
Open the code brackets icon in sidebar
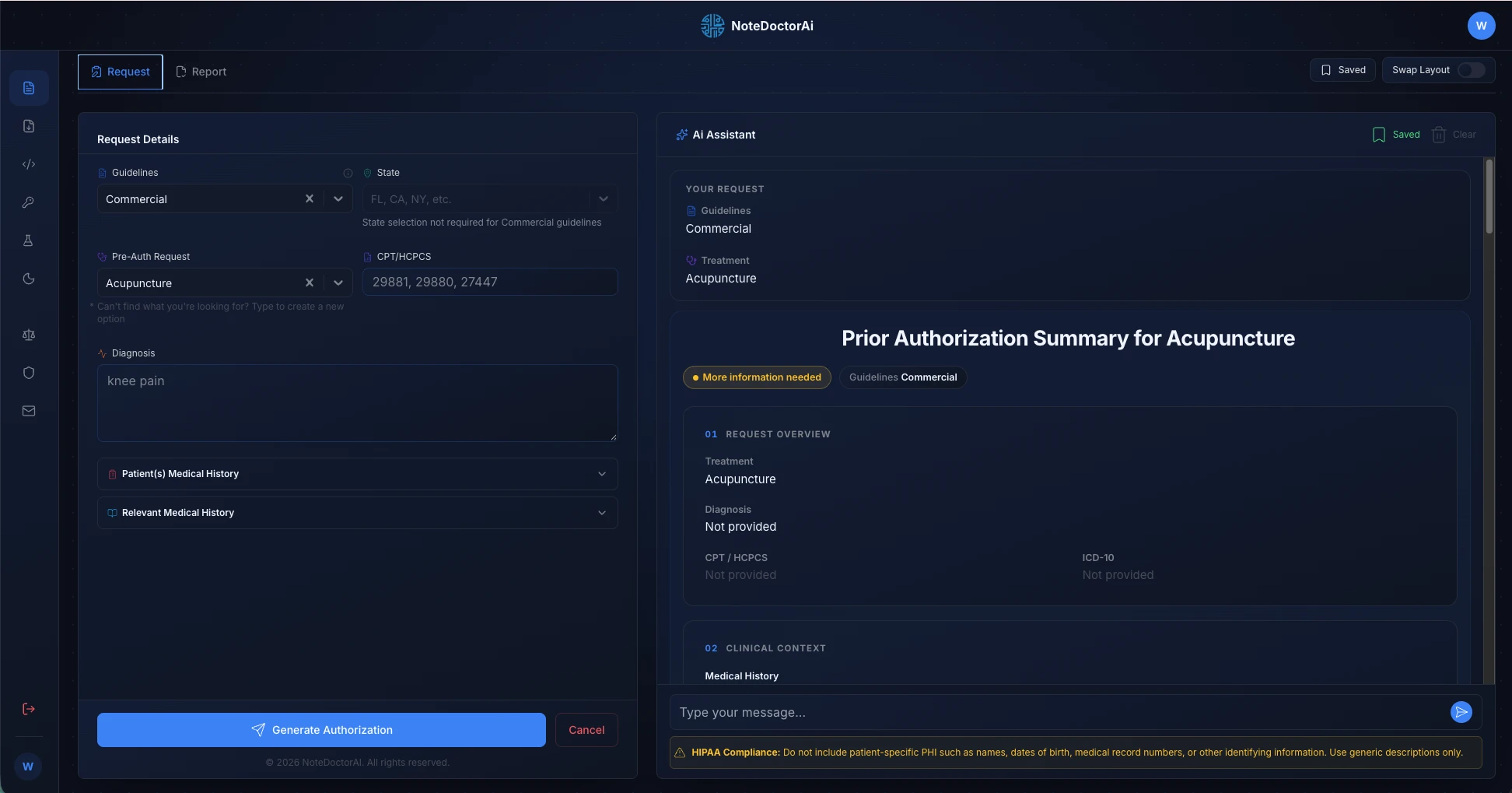pyautogui.click(x=29, y=164)
